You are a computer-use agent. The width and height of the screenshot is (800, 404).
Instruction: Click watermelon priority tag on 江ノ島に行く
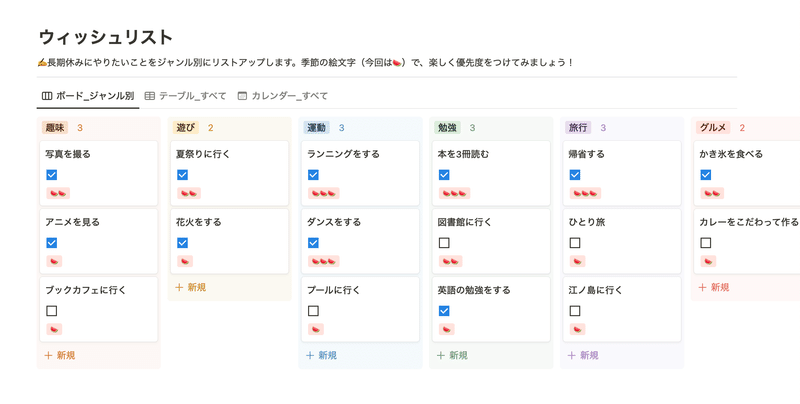pos(578,329)
